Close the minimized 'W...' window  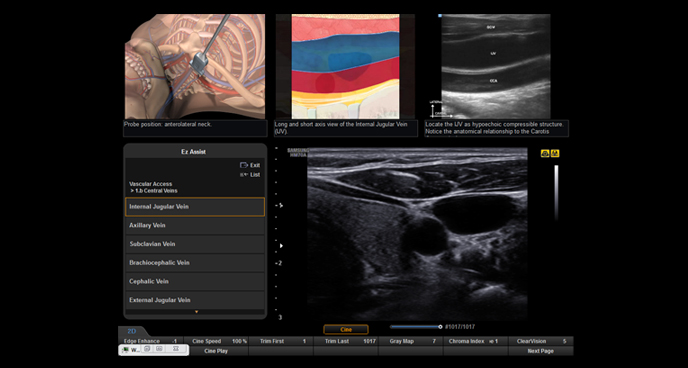click(176, 349)
